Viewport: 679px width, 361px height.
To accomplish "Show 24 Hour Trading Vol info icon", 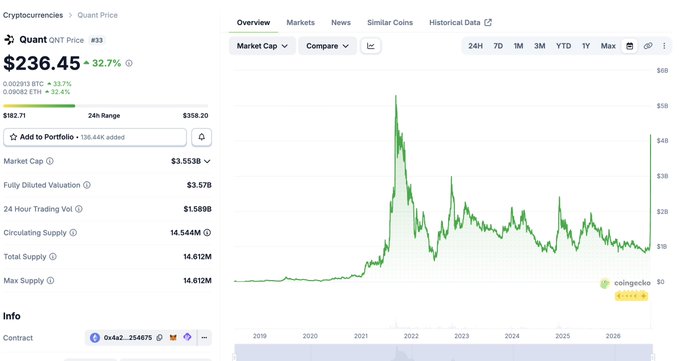I will click(79, 209).
